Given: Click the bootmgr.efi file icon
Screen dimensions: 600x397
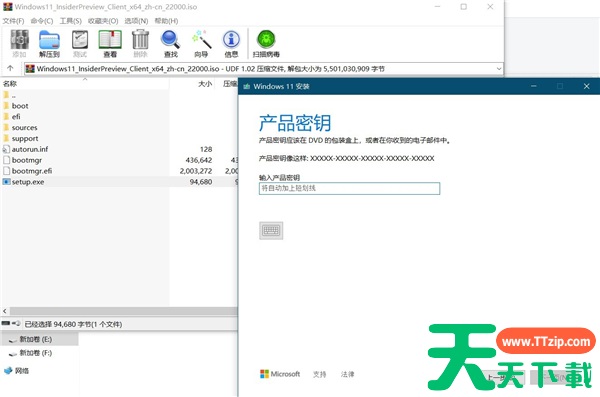Looking at the screenshot, I should [6, 171].
